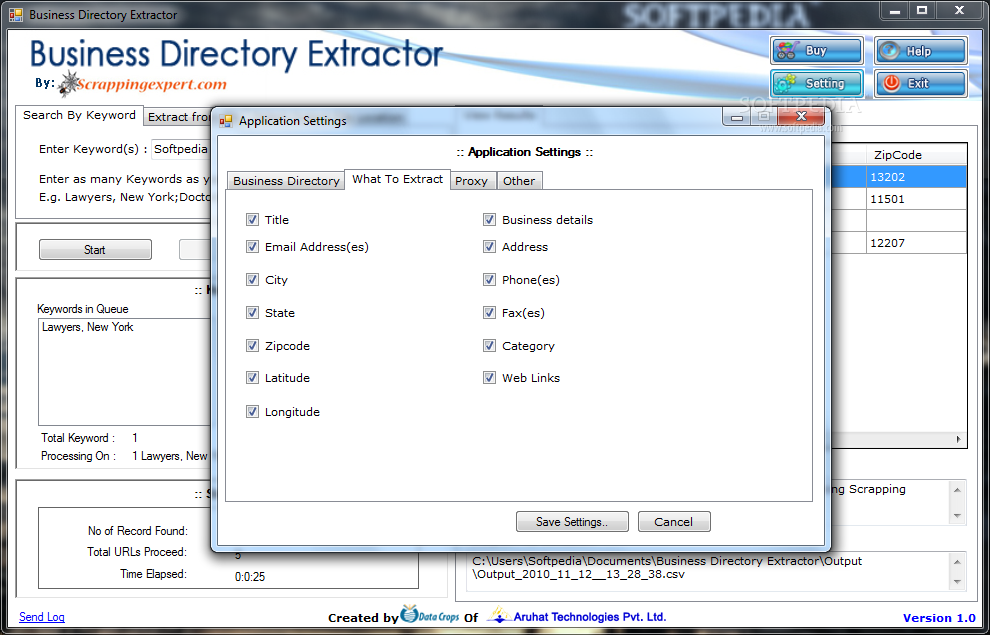Screen dimensions: 990x635
Task: Click the Start button in main window
Action: 95,249
